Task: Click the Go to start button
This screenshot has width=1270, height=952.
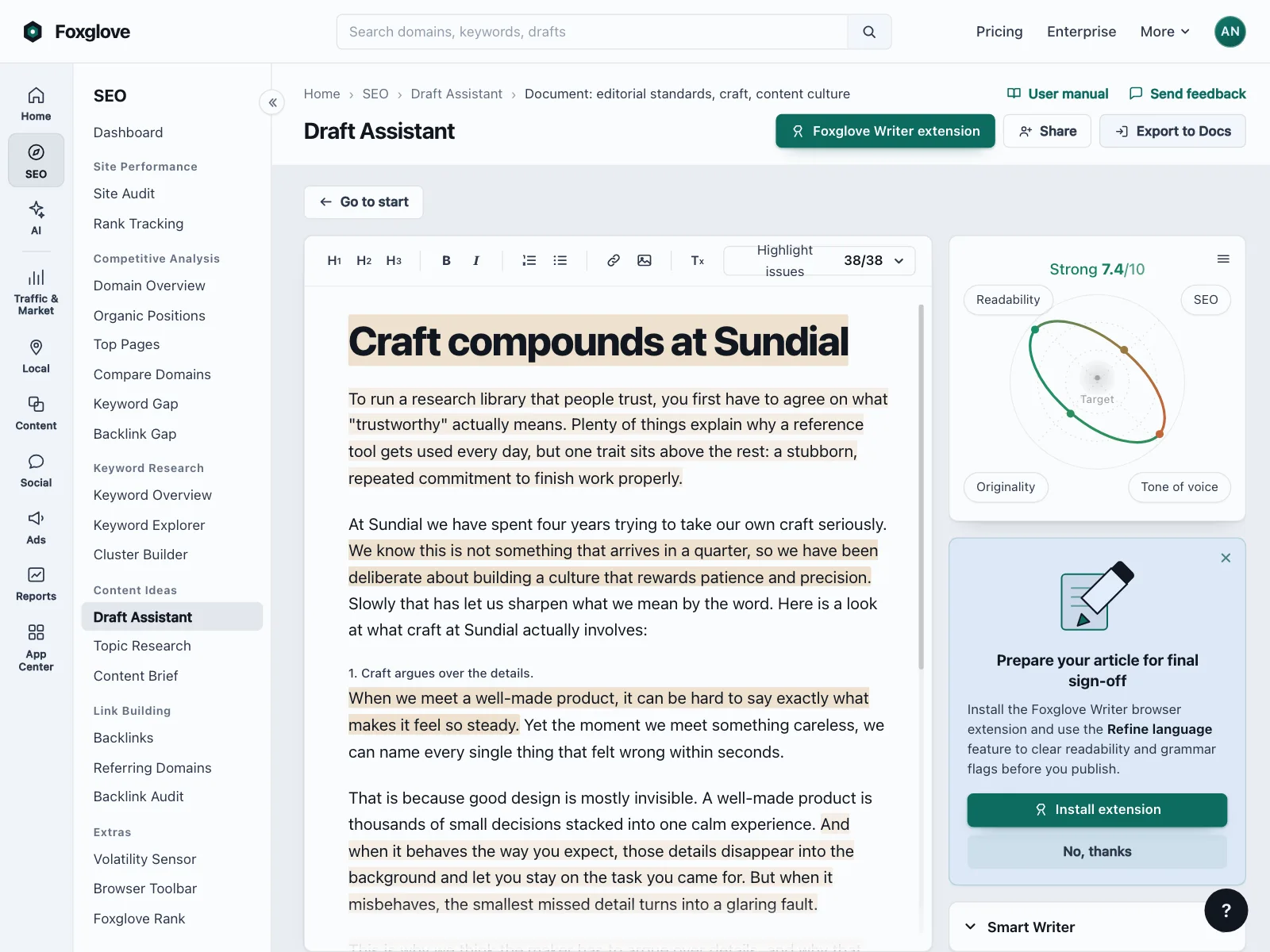Action: [x=364, y=202]
